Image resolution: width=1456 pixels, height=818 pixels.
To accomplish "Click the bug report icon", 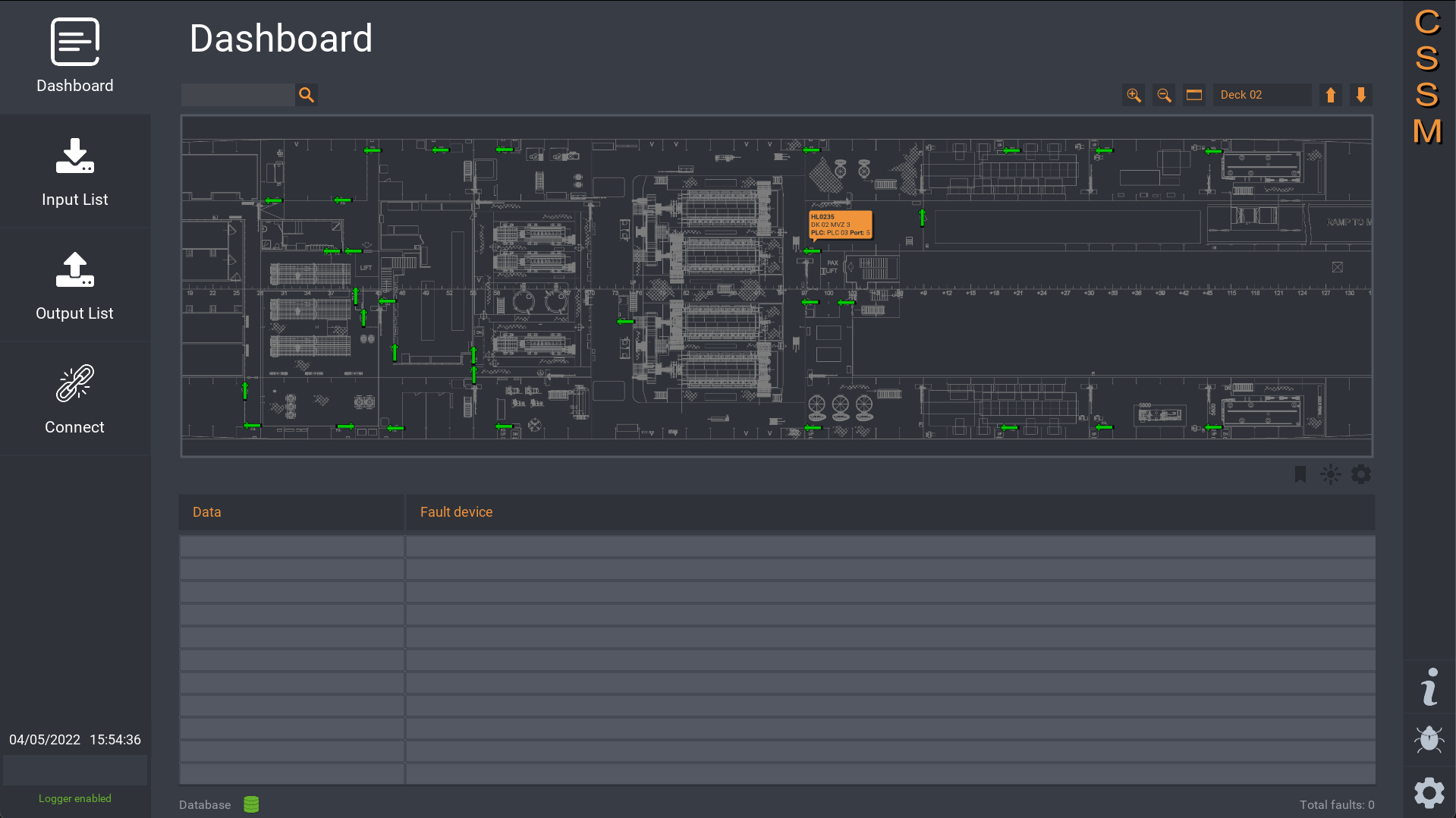I will (x=1429, y=739).
